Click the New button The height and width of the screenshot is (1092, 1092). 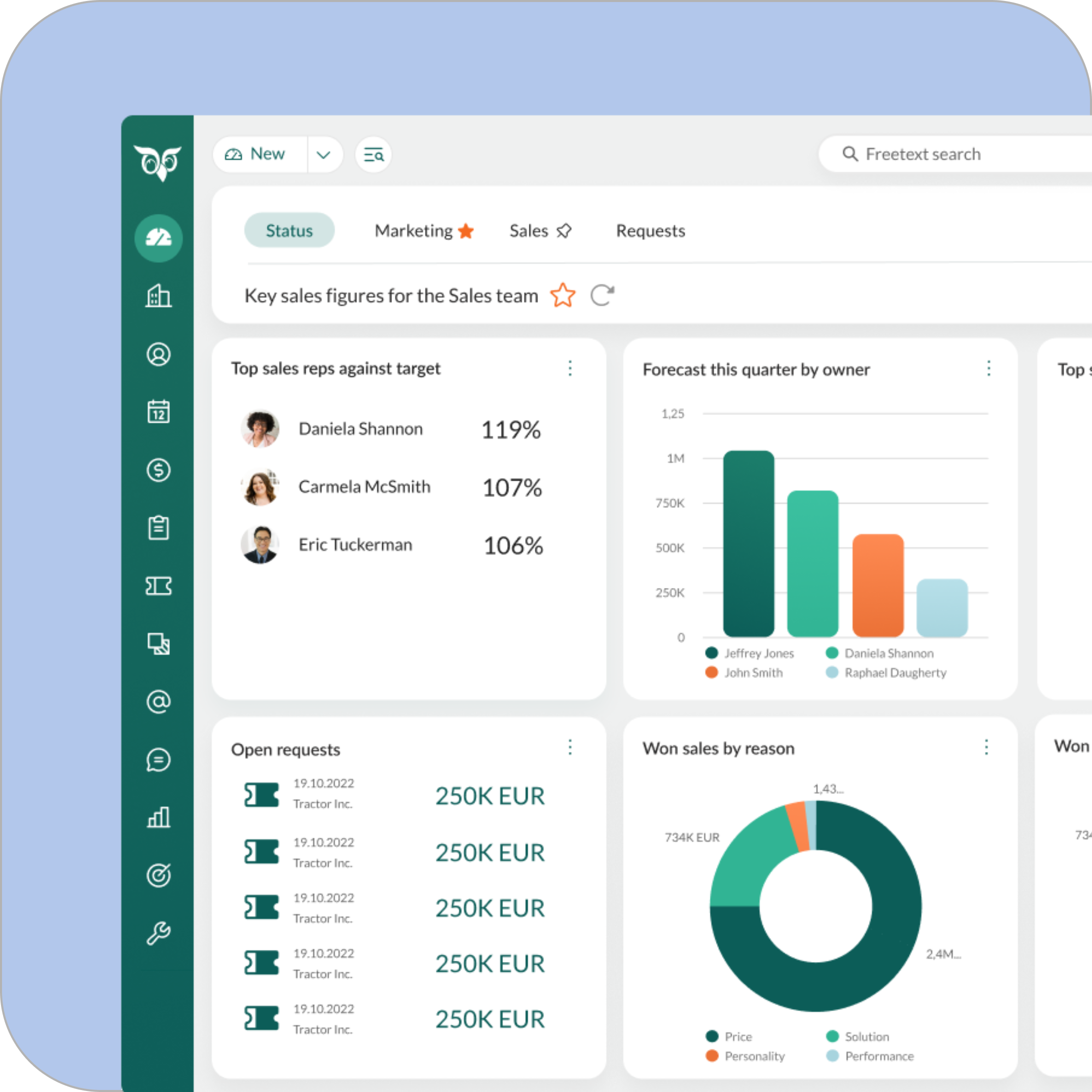260,154
